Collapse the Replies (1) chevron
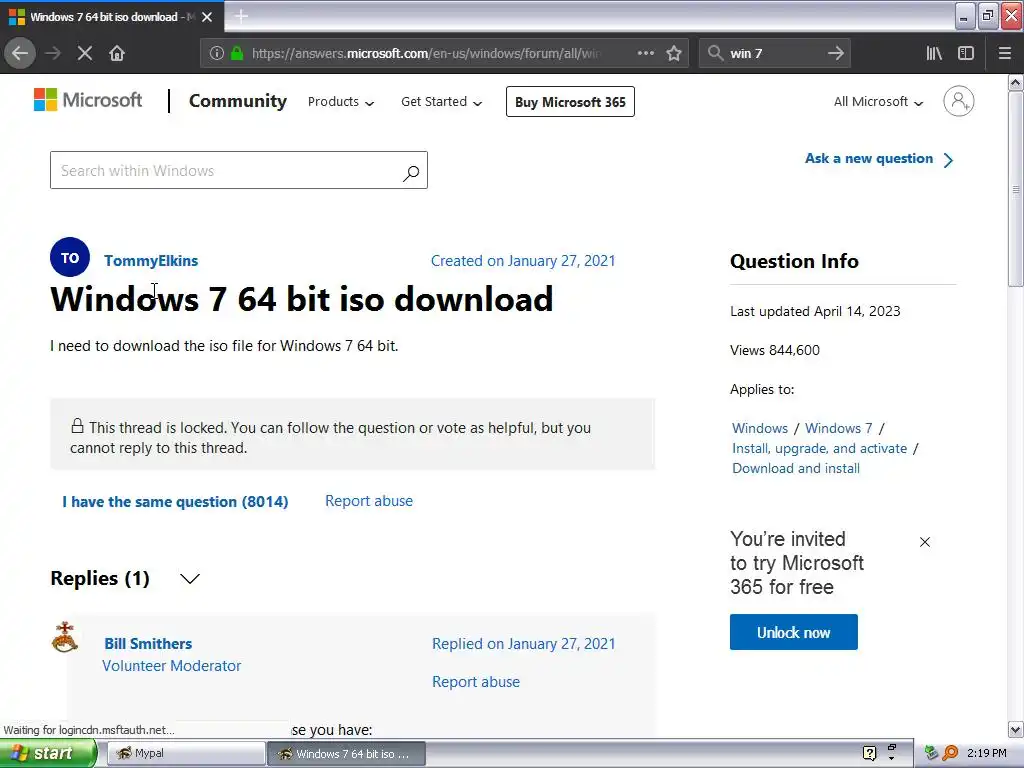1024x768 pixels. coord(189,579)
